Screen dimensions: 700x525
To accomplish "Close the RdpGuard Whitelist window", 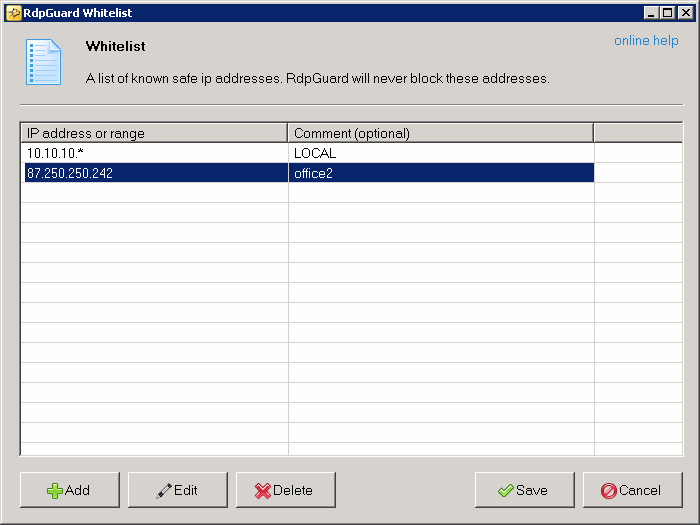I will 685,13.
